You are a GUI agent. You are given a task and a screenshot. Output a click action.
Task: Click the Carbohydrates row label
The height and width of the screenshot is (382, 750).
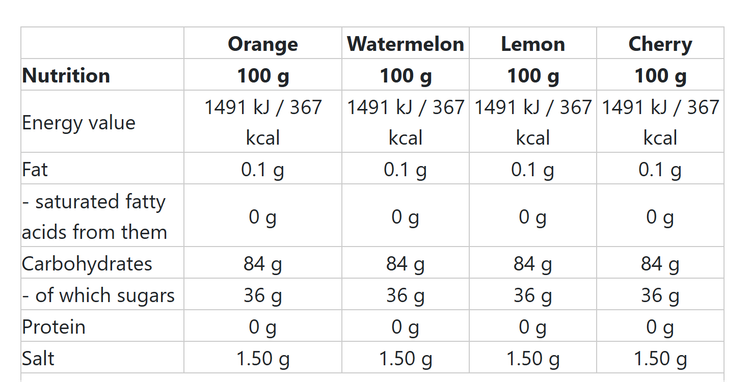pyautogui.click(x=87, y=263)
